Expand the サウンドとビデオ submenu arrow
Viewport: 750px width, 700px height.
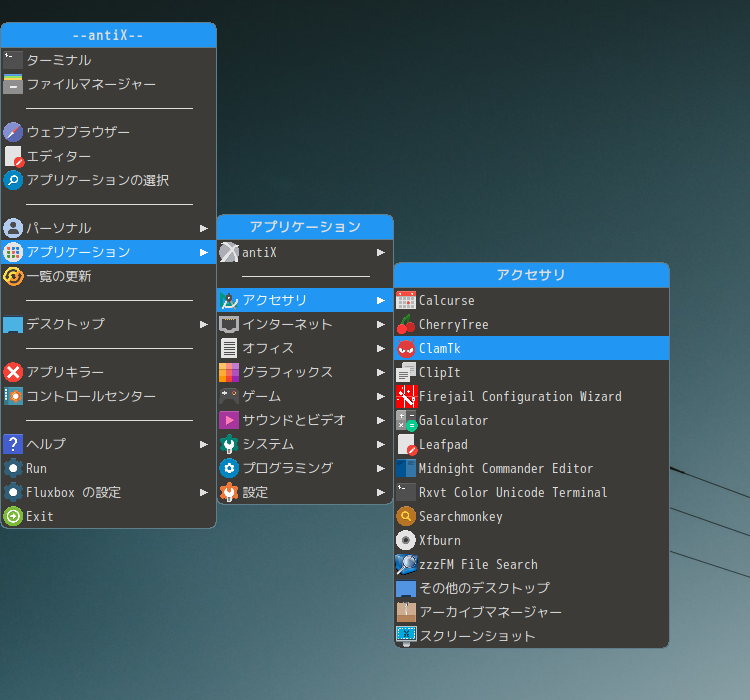coord(381,420)
